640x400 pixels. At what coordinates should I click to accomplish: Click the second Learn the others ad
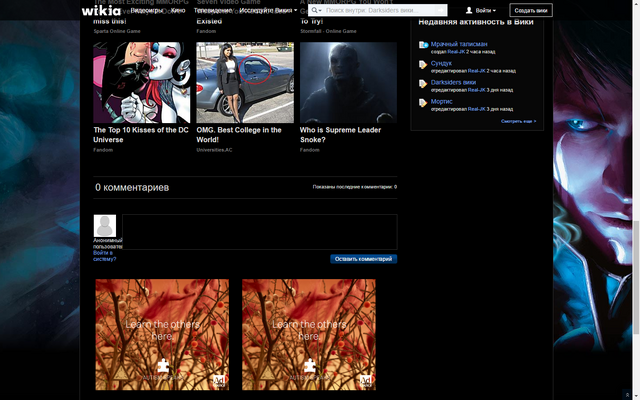tap(309, 335)
